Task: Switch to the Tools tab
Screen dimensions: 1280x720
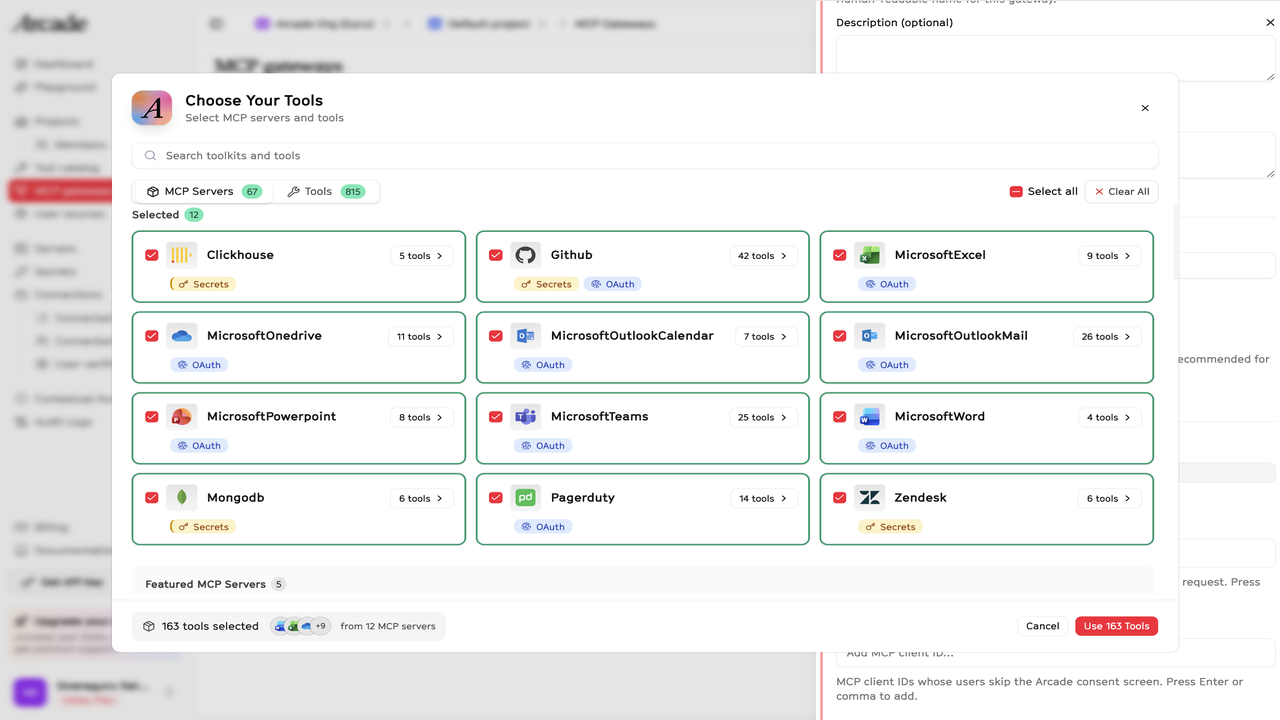Action: coord(326,192)
